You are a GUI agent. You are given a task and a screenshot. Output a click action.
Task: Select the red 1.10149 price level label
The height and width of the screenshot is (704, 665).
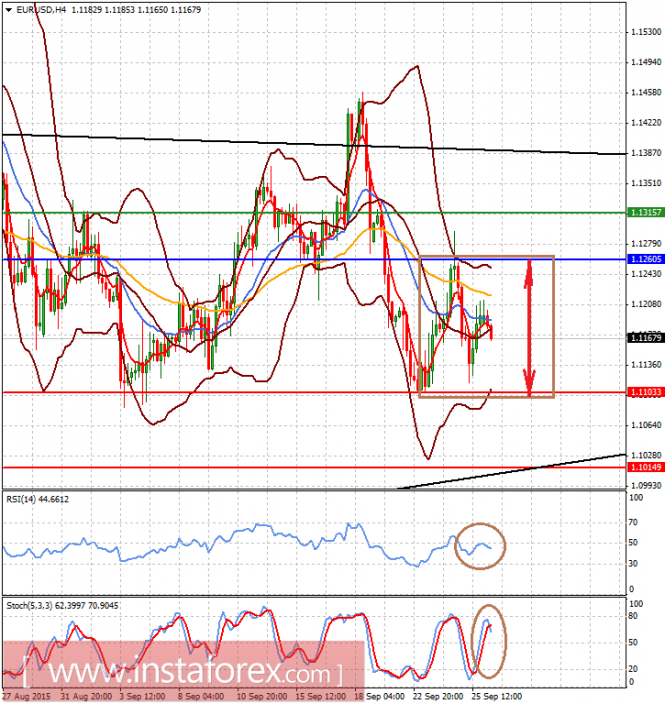coord(646,467)
